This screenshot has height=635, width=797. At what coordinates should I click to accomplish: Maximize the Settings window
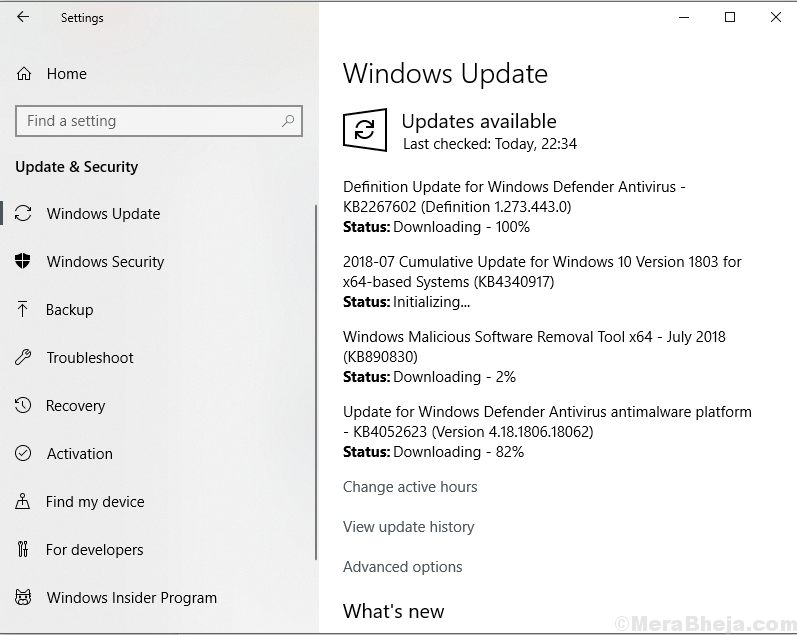[x=730, y=17]
